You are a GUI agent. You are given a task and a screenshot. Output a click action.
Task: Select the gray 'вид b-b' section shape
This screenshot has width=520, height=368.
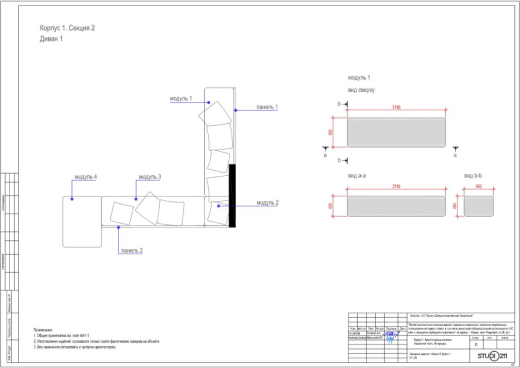[479, 206]
